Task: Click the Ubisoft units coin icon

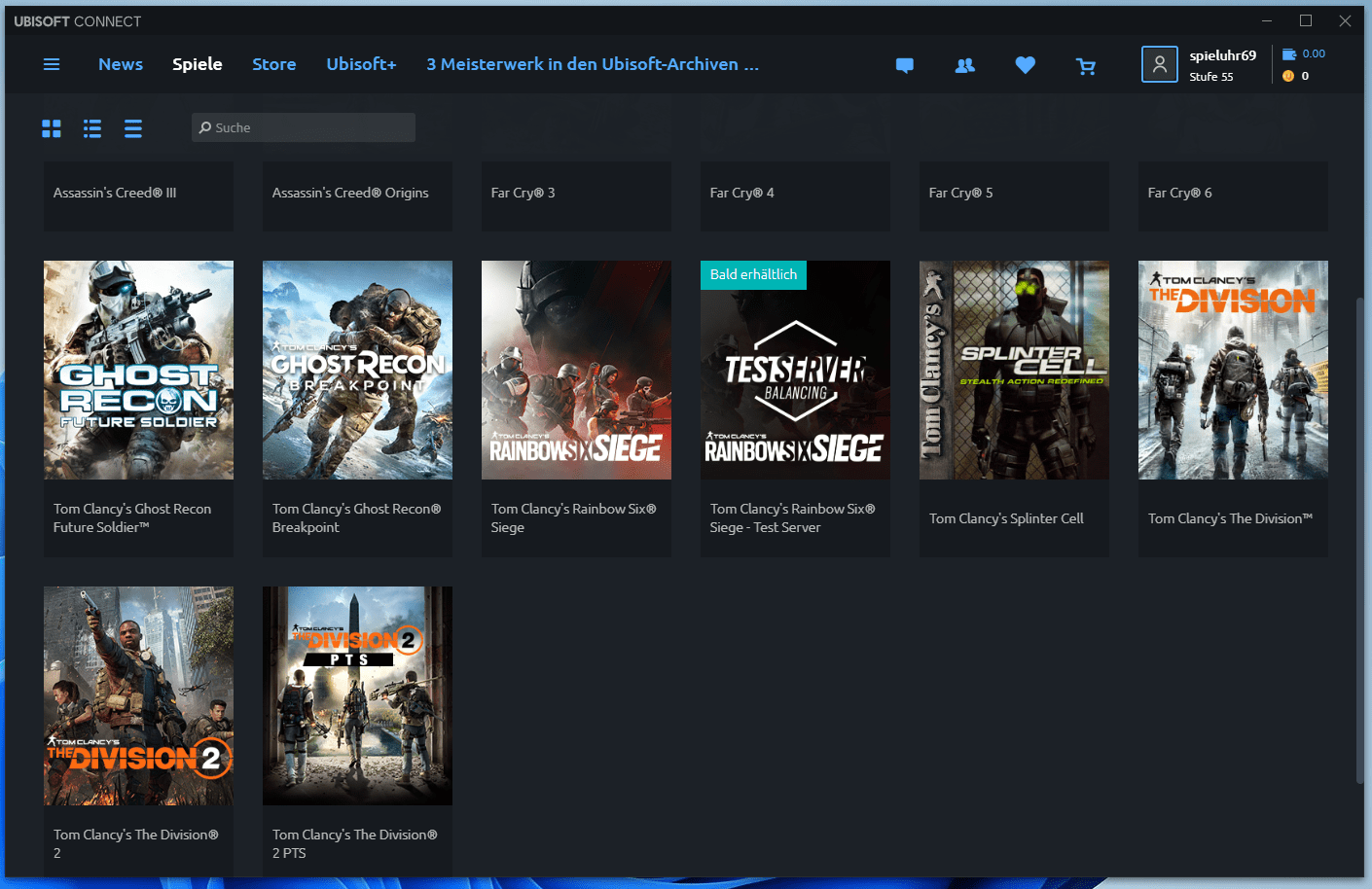Action: (1288, 76)
